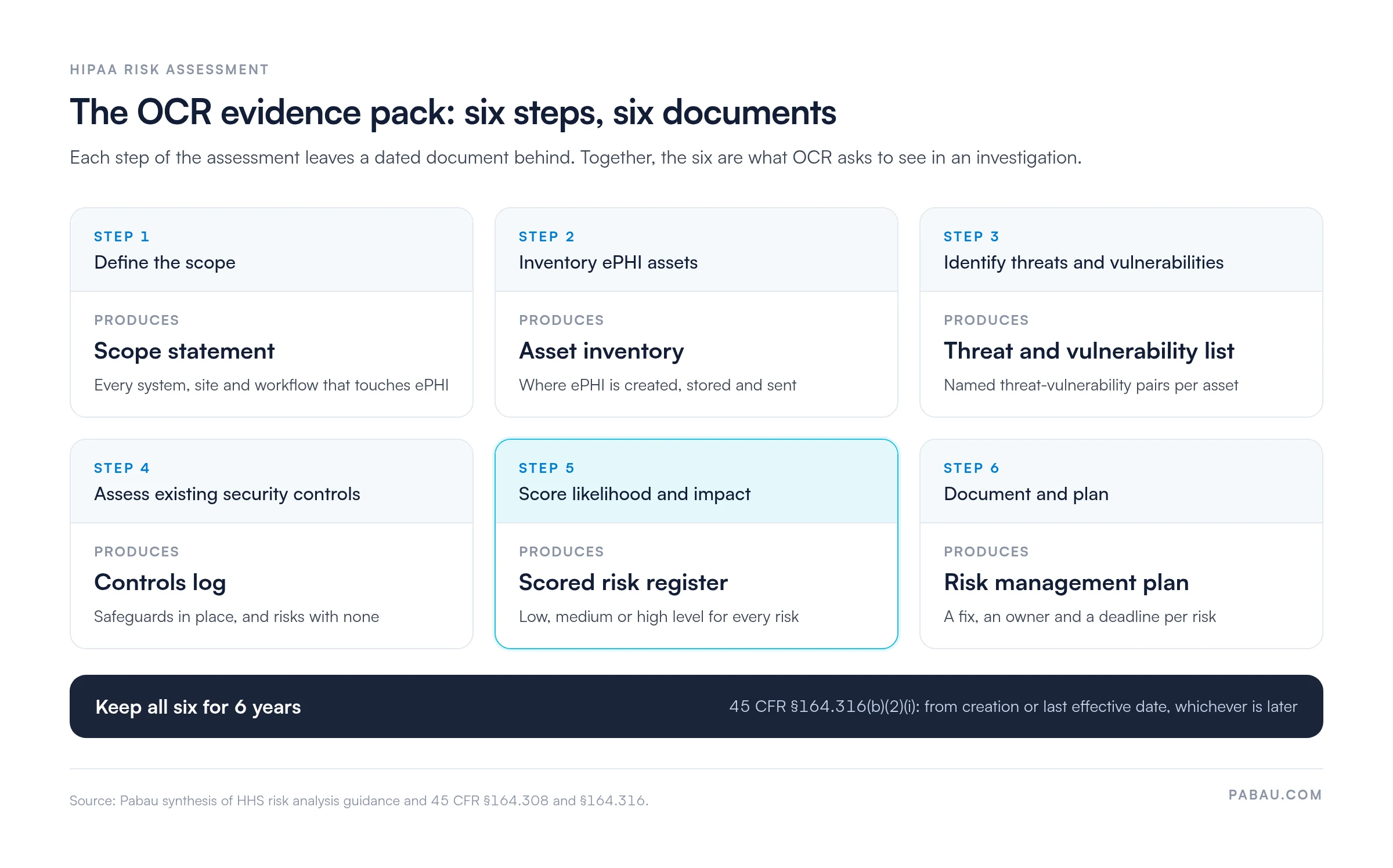Click 'Low, medium or high level for every risk'
The image size is (1393, 868).
[659, 617]
